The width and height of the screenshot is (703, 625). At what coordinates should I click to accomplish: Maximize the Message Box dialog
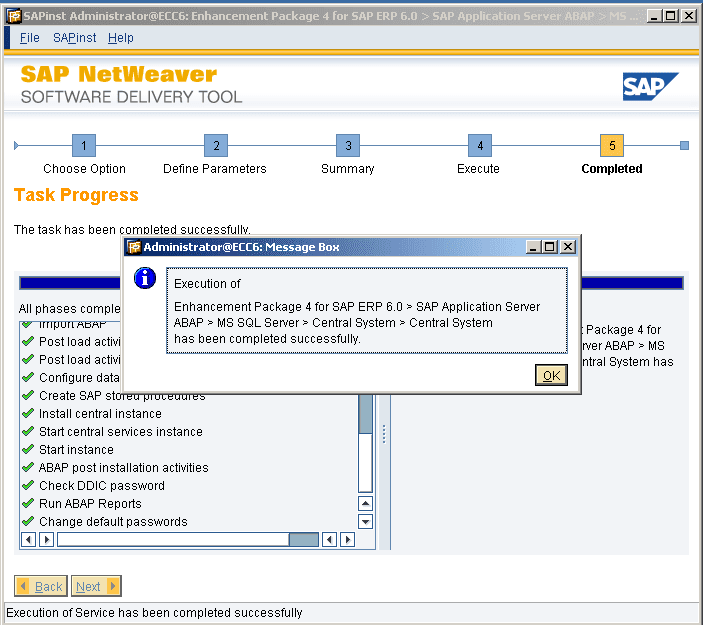click(550, 247)
